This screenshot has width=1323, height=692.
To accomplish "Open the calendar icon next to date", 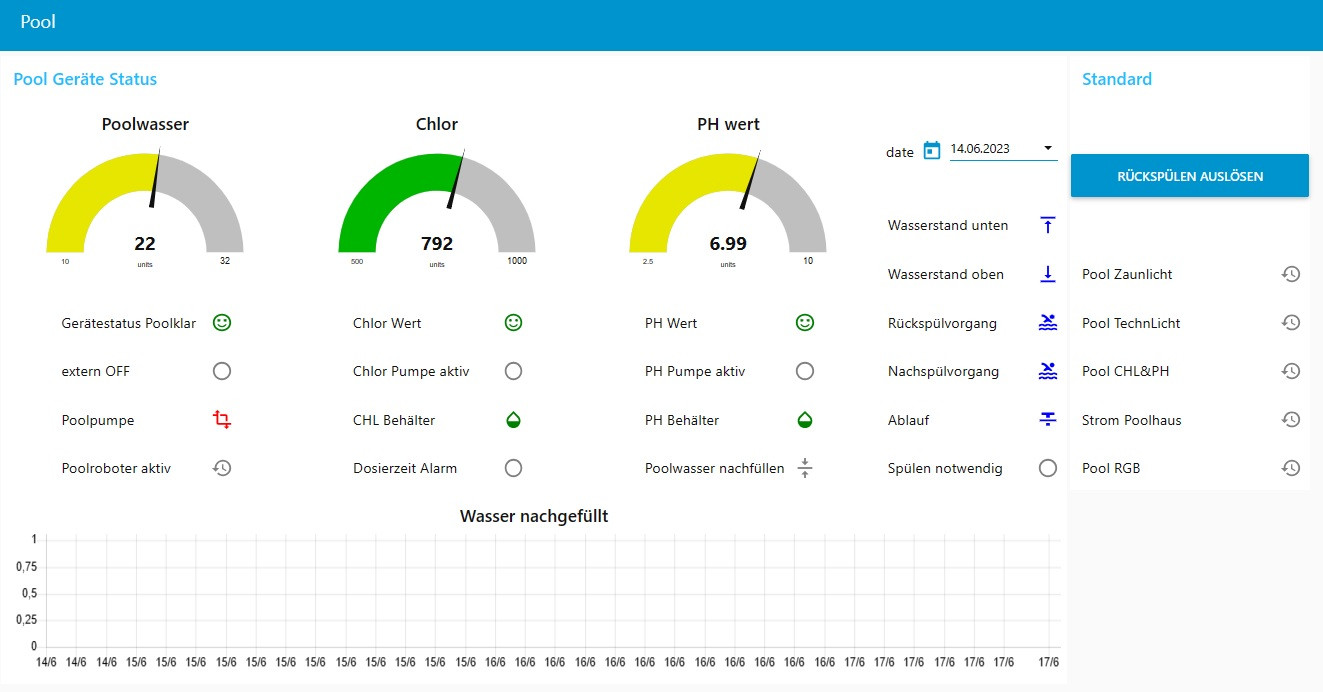I will (x=932, y=150).
